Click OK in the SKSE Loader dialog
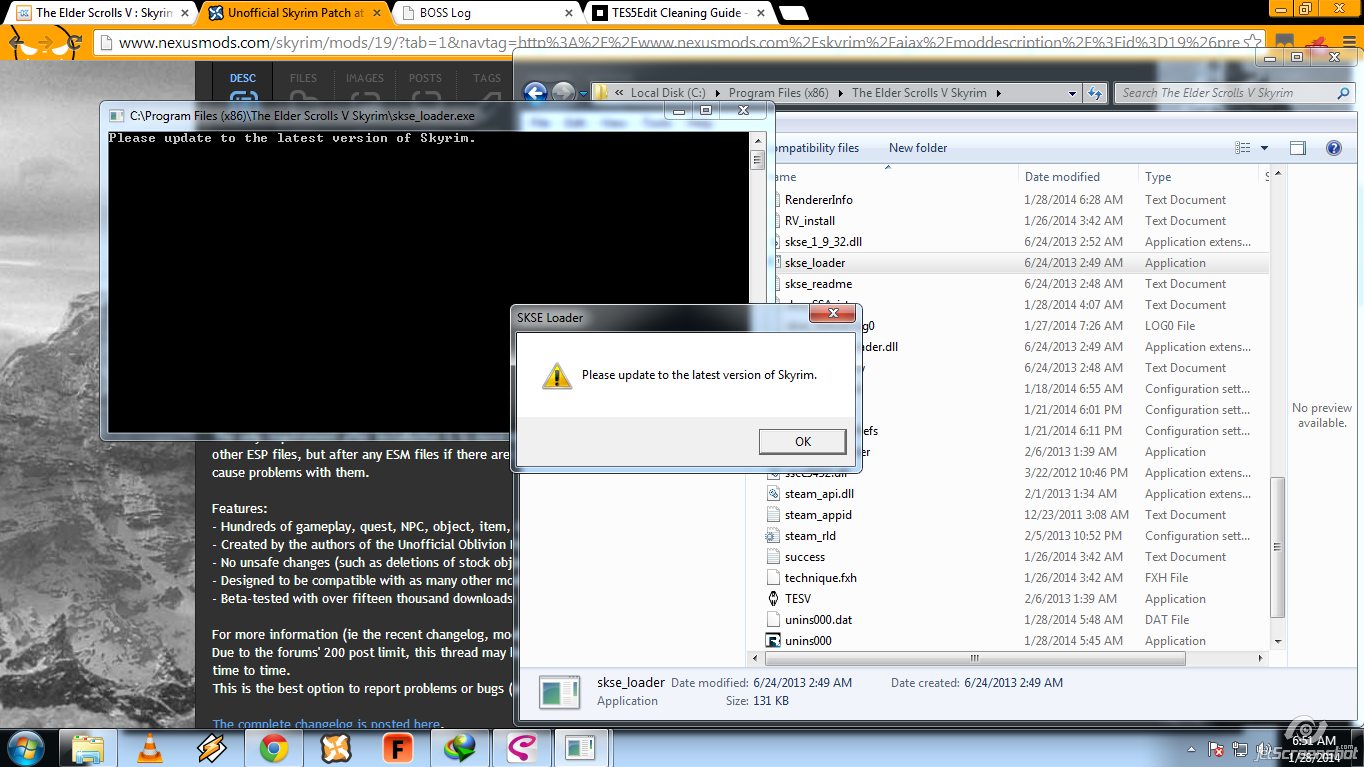This screenshot has width=1364, height=767. pyautogui.click(x=802, y=441)
